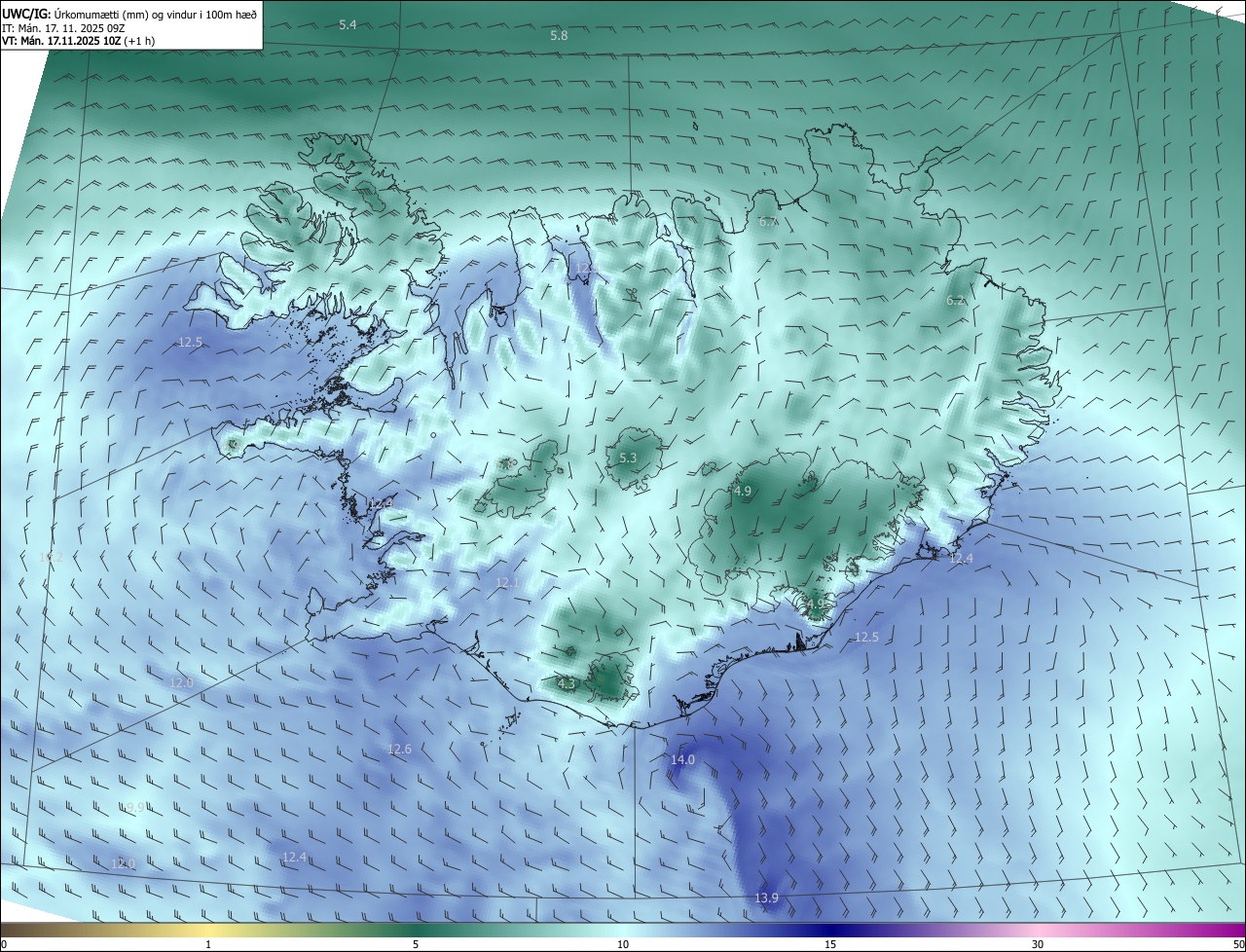Click the 'VT: Mán. 17.11.2025 10Z (+1 h)' line
This screenshot has width=1246, height=952.
pos(79,41)
